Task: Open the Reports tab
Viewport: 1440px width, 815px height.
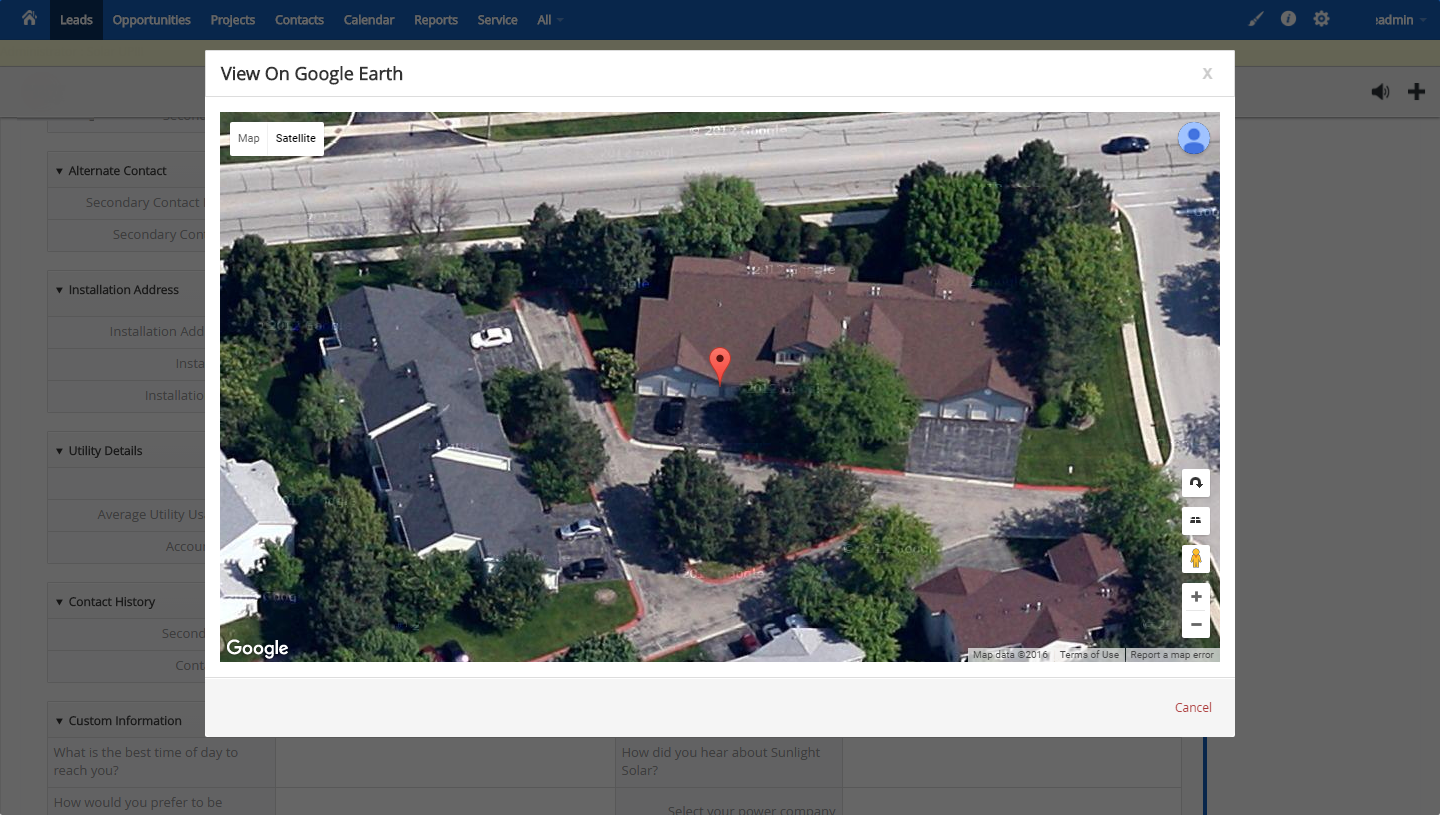Action: point(436,20)
